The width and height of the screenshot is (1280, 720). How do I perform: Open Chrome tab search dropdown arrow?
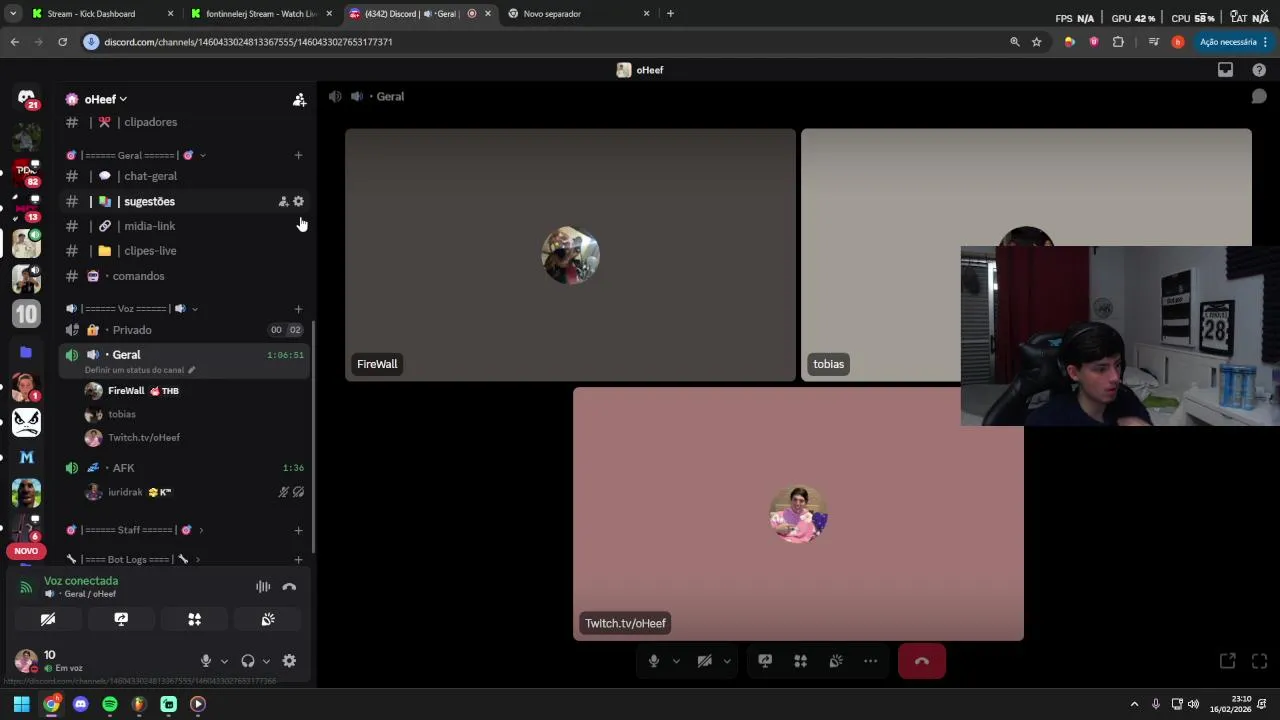13,14
